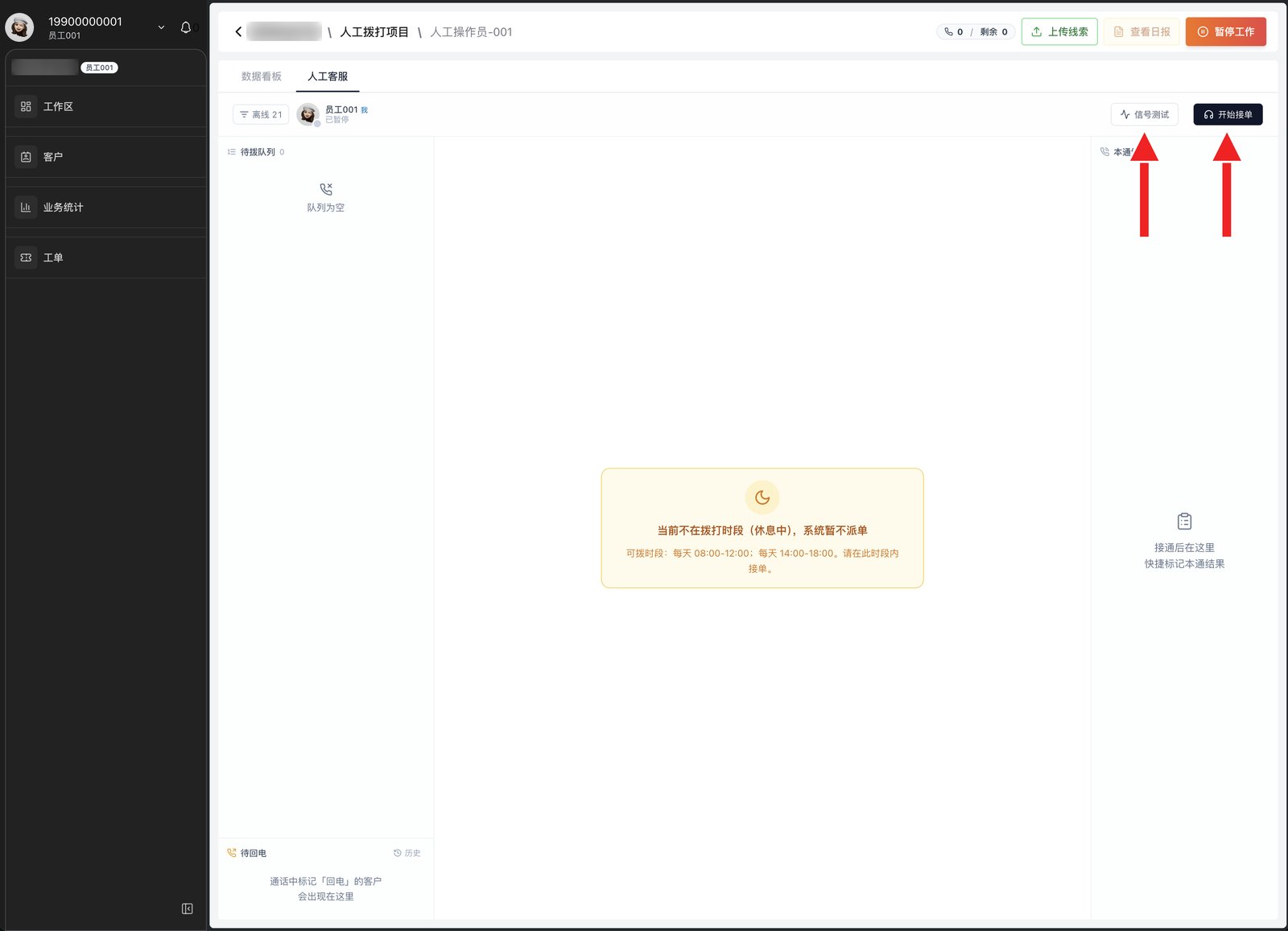Click 人工操作员-001 breadcrumb text
The height and width of the screenshot is (931, 1288).
coord(471,32)
